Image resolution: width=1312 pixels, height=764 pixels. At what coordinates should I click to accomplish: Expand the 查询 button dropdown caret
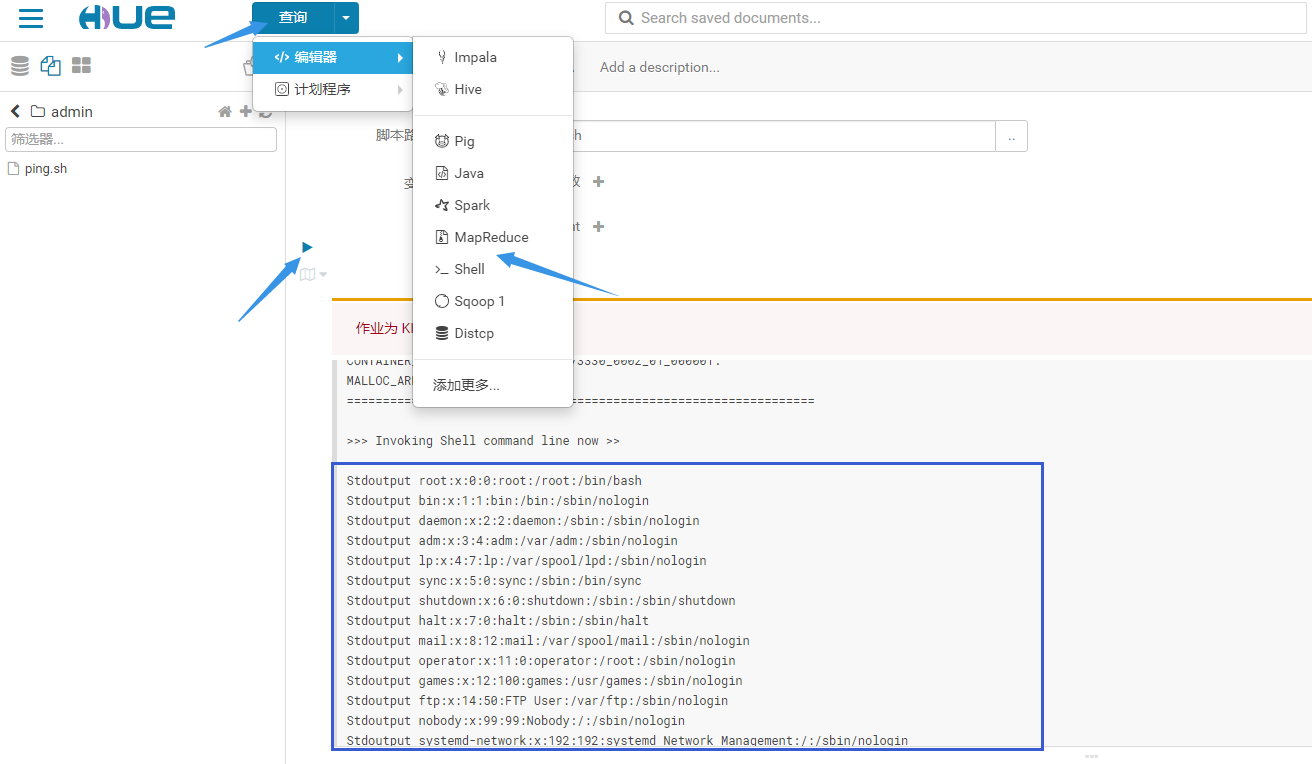tap(345, 18)
